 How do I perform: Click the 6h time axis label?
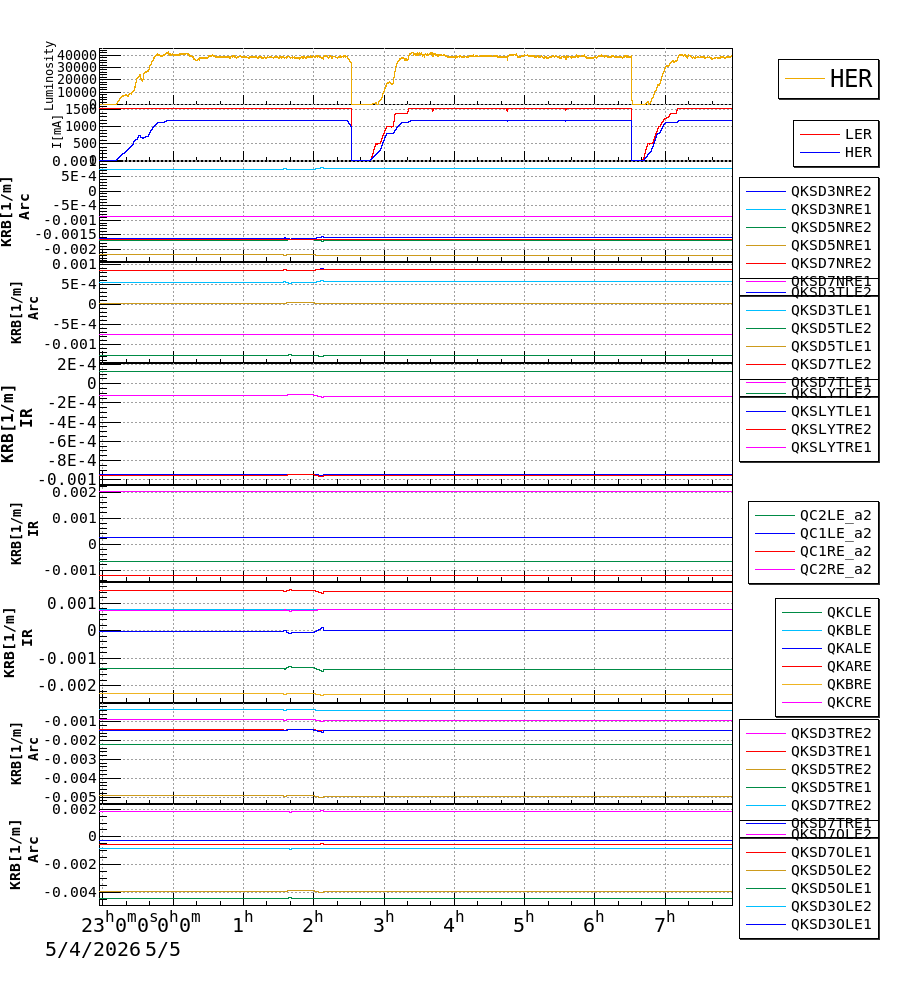pos(594,922)
